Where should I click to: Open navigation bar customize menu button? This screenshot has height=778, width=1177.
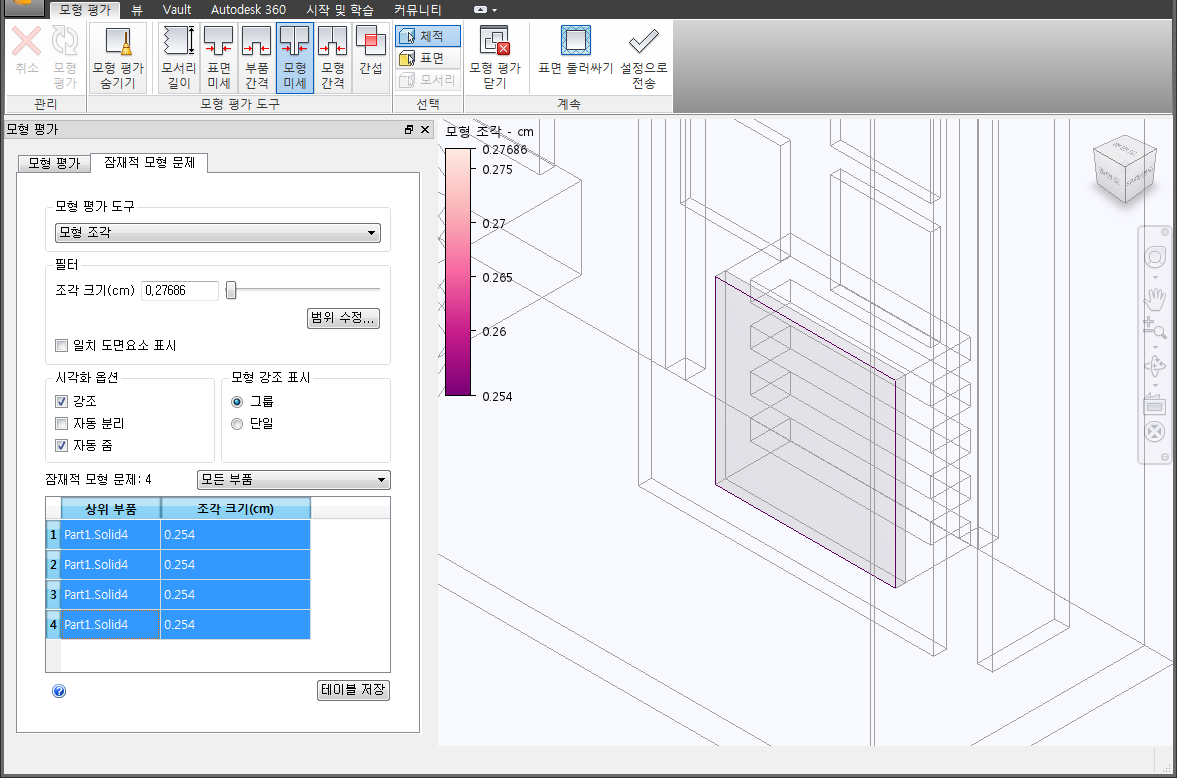point(1165,457)
